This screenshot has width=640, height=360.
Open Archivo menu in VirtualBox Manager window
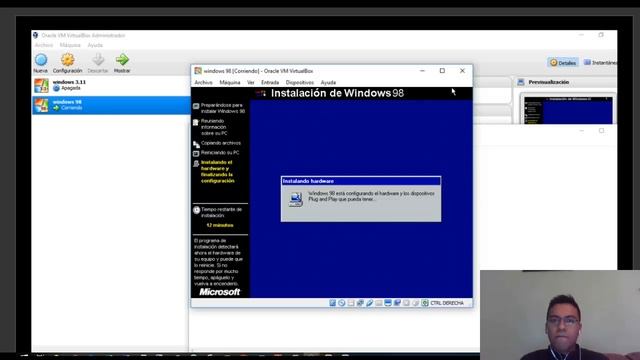(44, 45)
